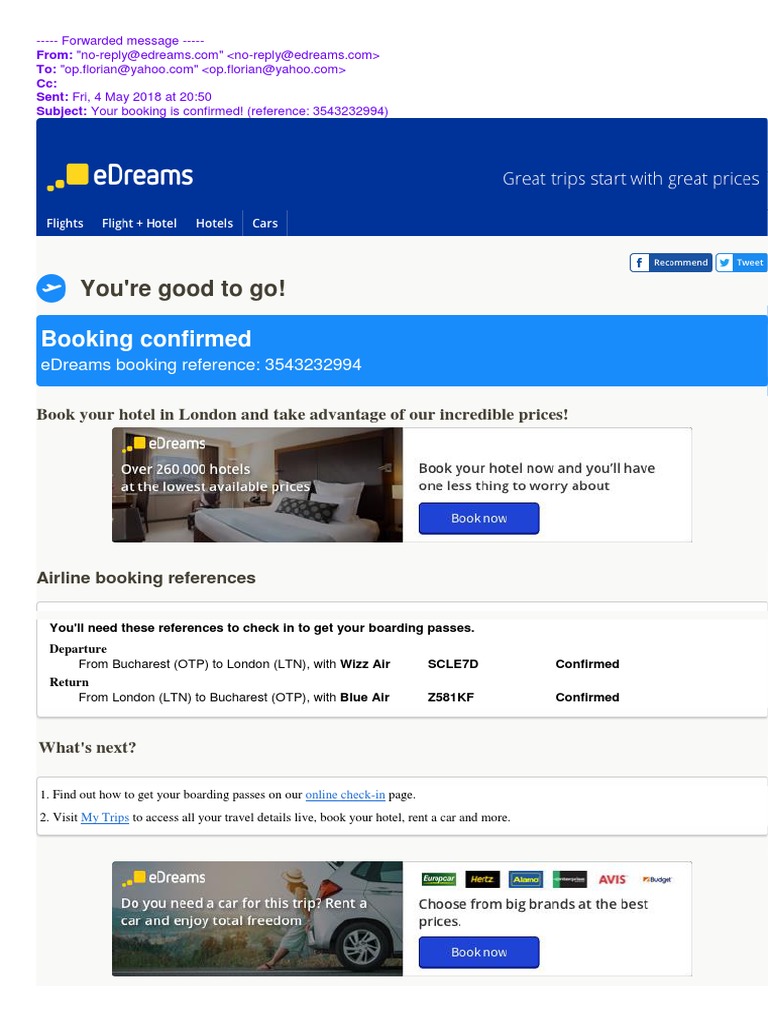Open the Flight + Hotel menu item
Viewport: 768px width, 1024px height.
point(139,223)
